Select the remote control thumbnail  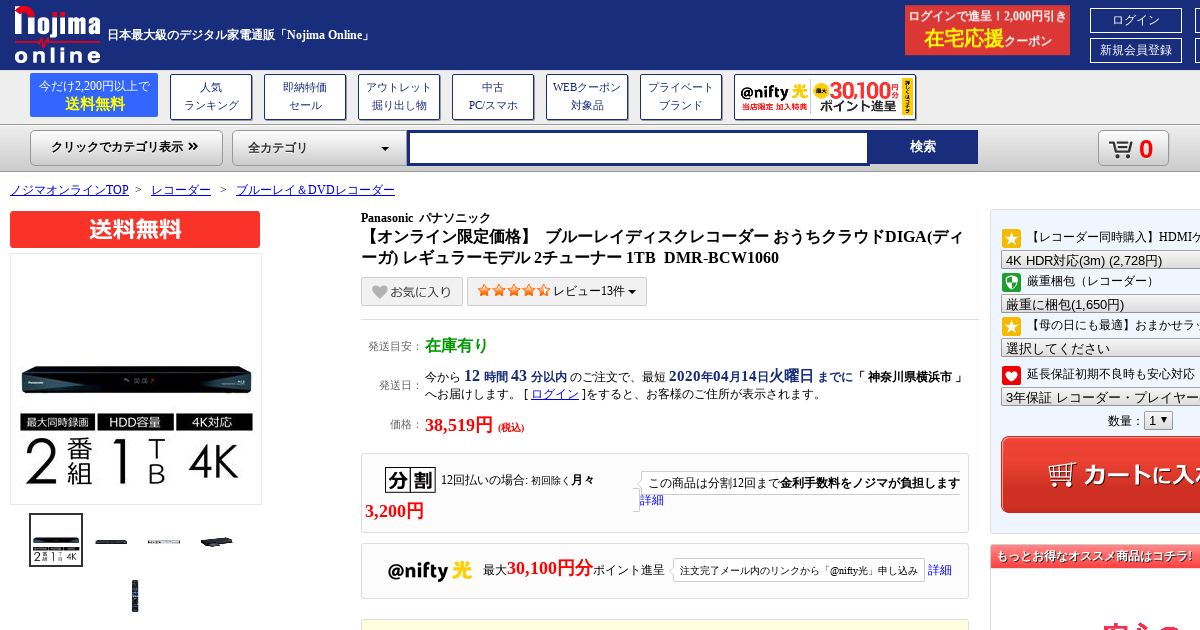pos(135,596)
